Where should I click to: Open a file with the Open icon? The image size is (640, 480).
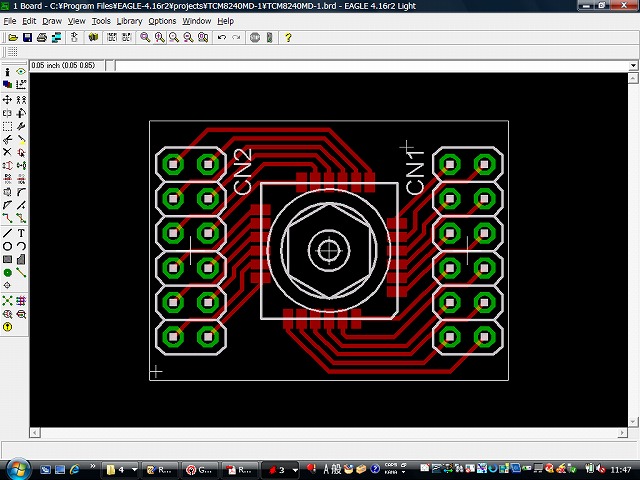[x=13, y=38]
